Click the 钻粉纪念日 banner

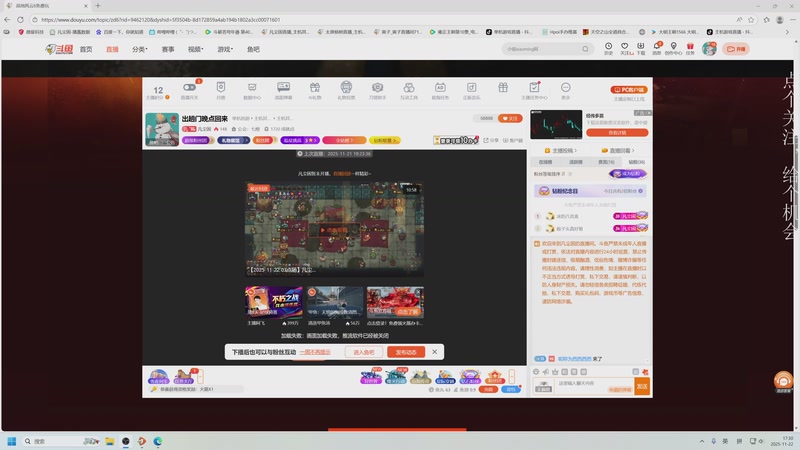591,191
